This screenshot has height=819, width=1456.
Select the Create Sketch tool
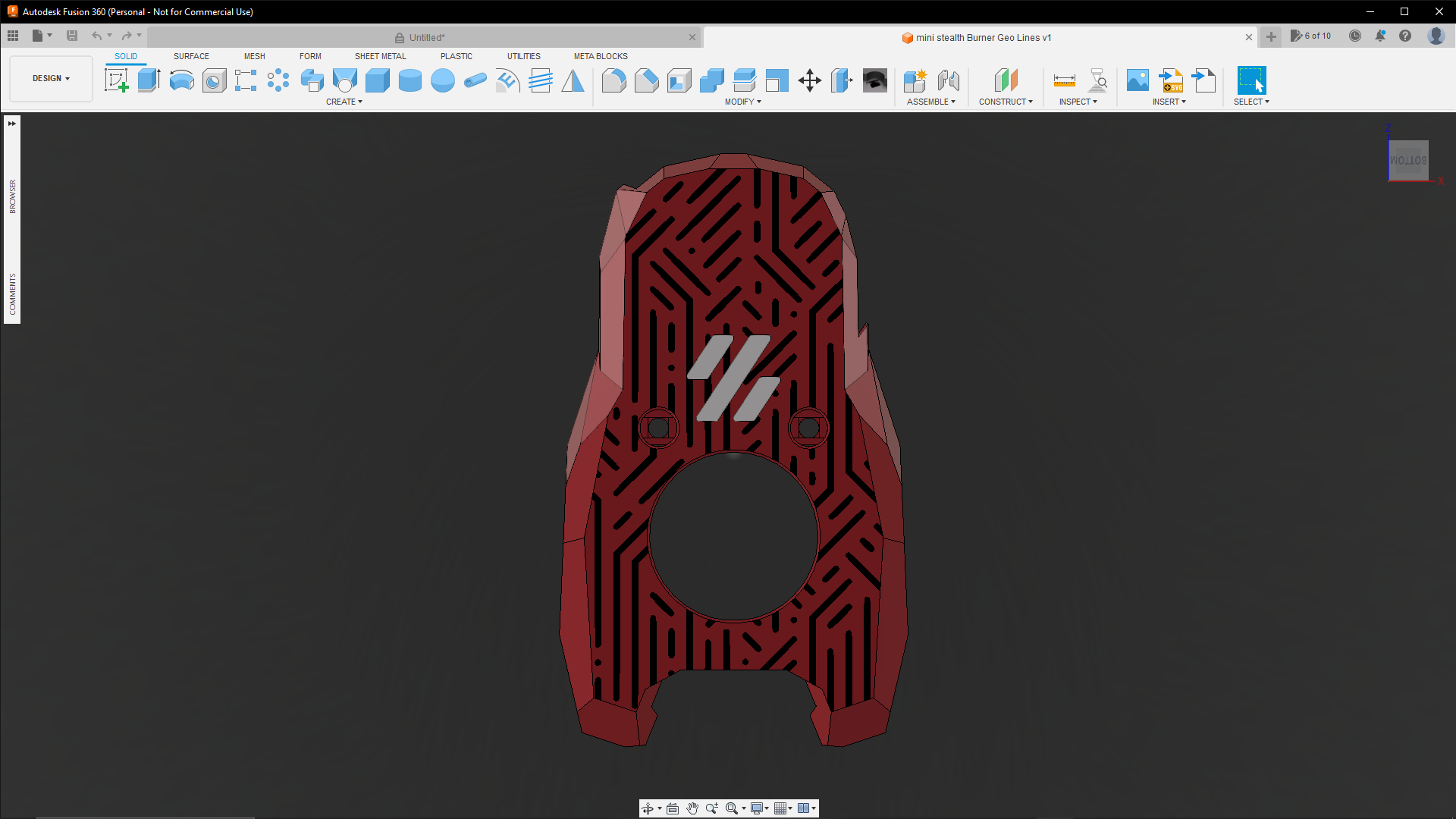116,80
